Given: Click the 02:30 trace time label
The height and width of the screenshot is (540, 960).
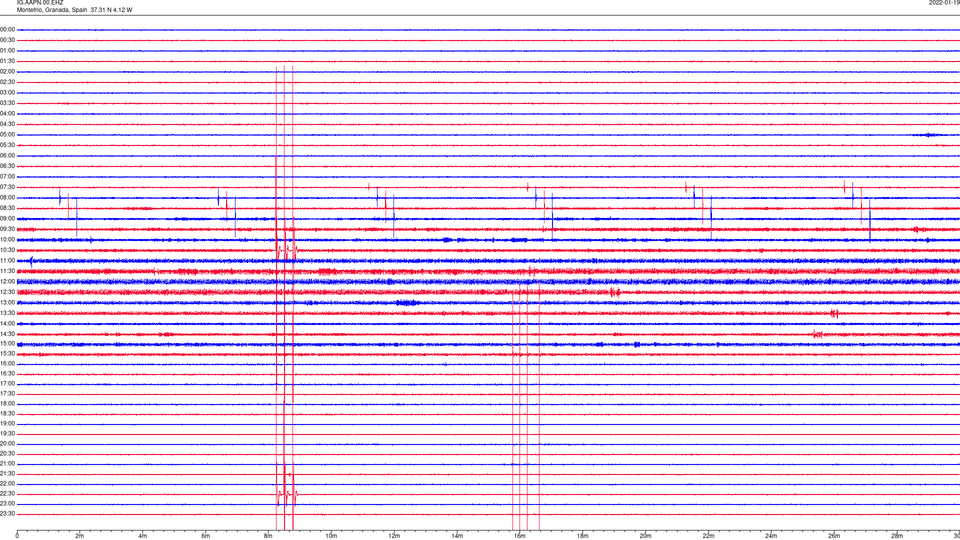Looking at the screenshot, I should point(8,82).
